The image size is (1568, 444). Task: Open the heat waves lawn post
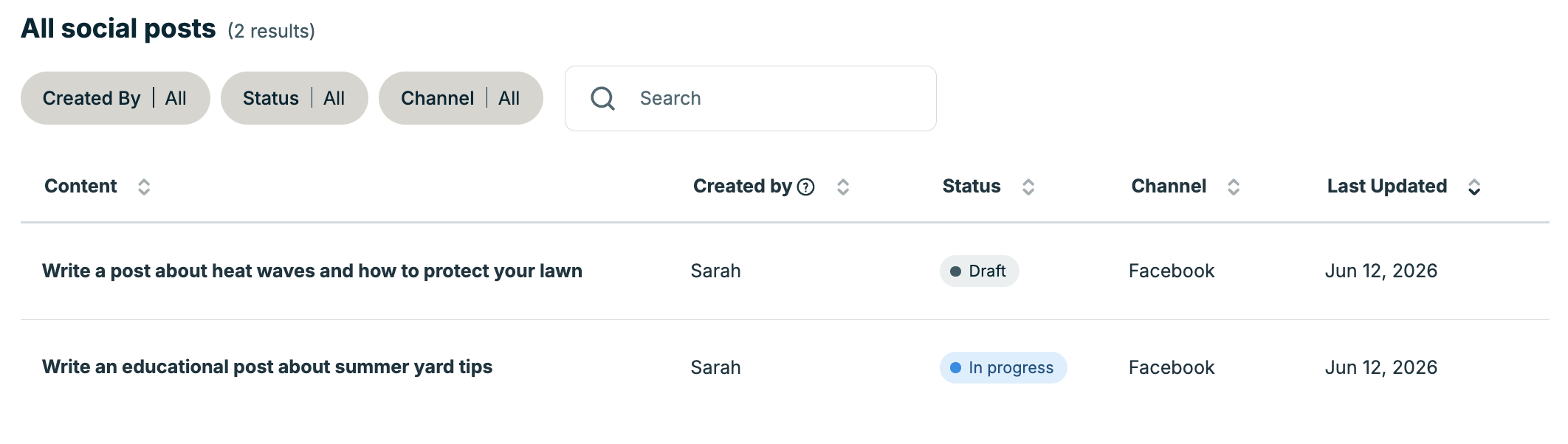tap(312, 271)
